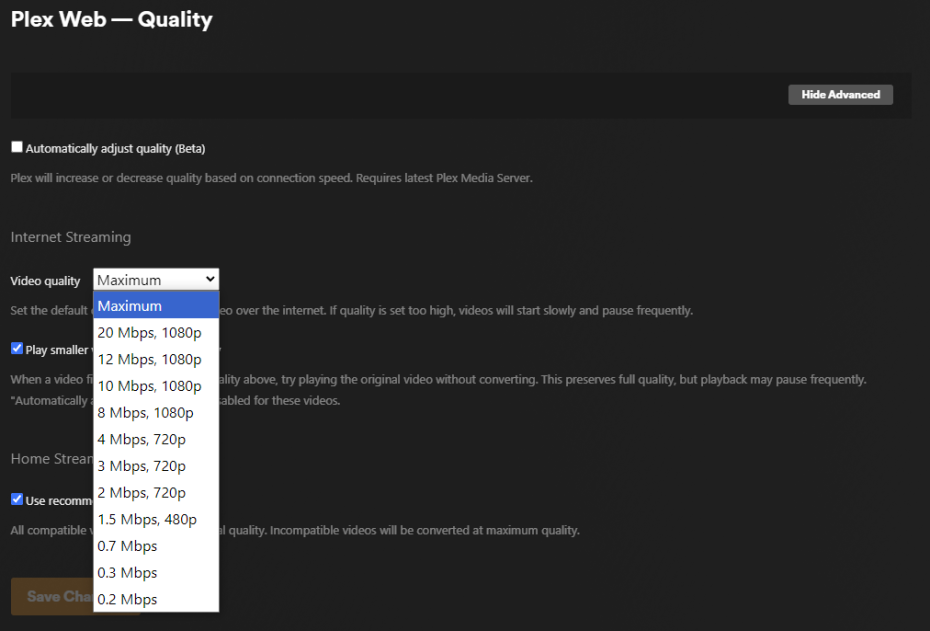Enable Automatically adjust quality checkbox
Image resolution: width=930 pixels, height=631 pixels.
coord(17,147)
